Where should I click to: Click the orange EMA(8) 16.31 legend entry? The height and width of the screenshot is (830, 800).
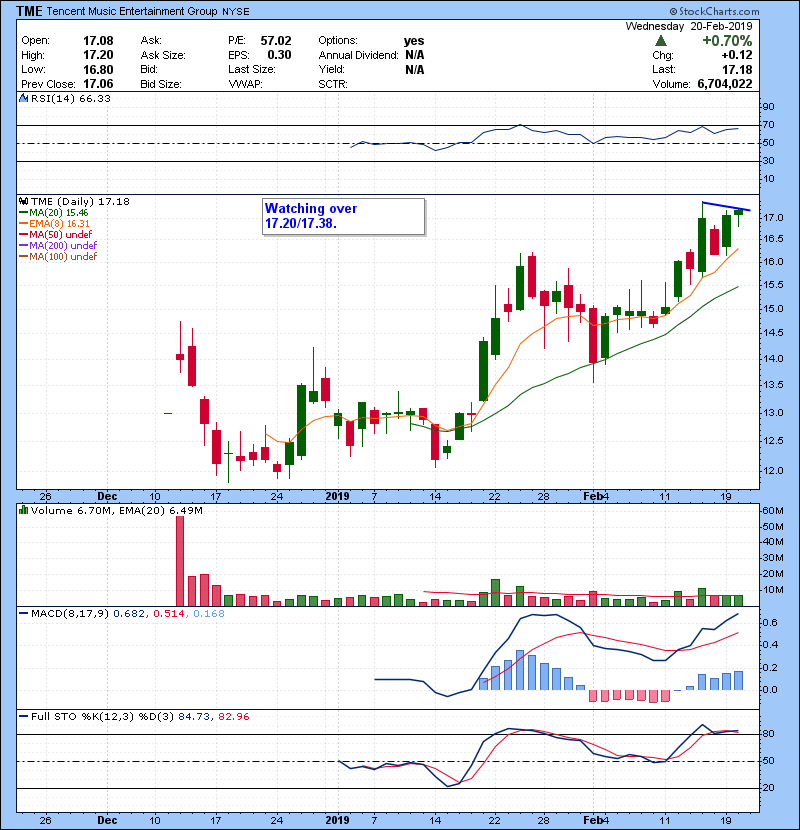[x=55, y=223]
